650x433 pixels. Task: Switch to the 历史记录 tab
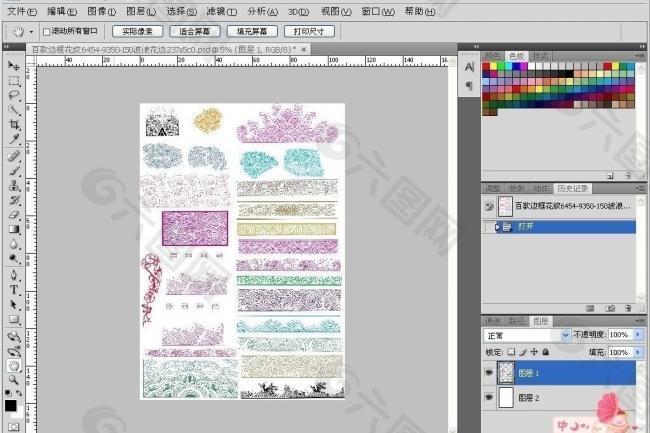click(x=573, y=188)
